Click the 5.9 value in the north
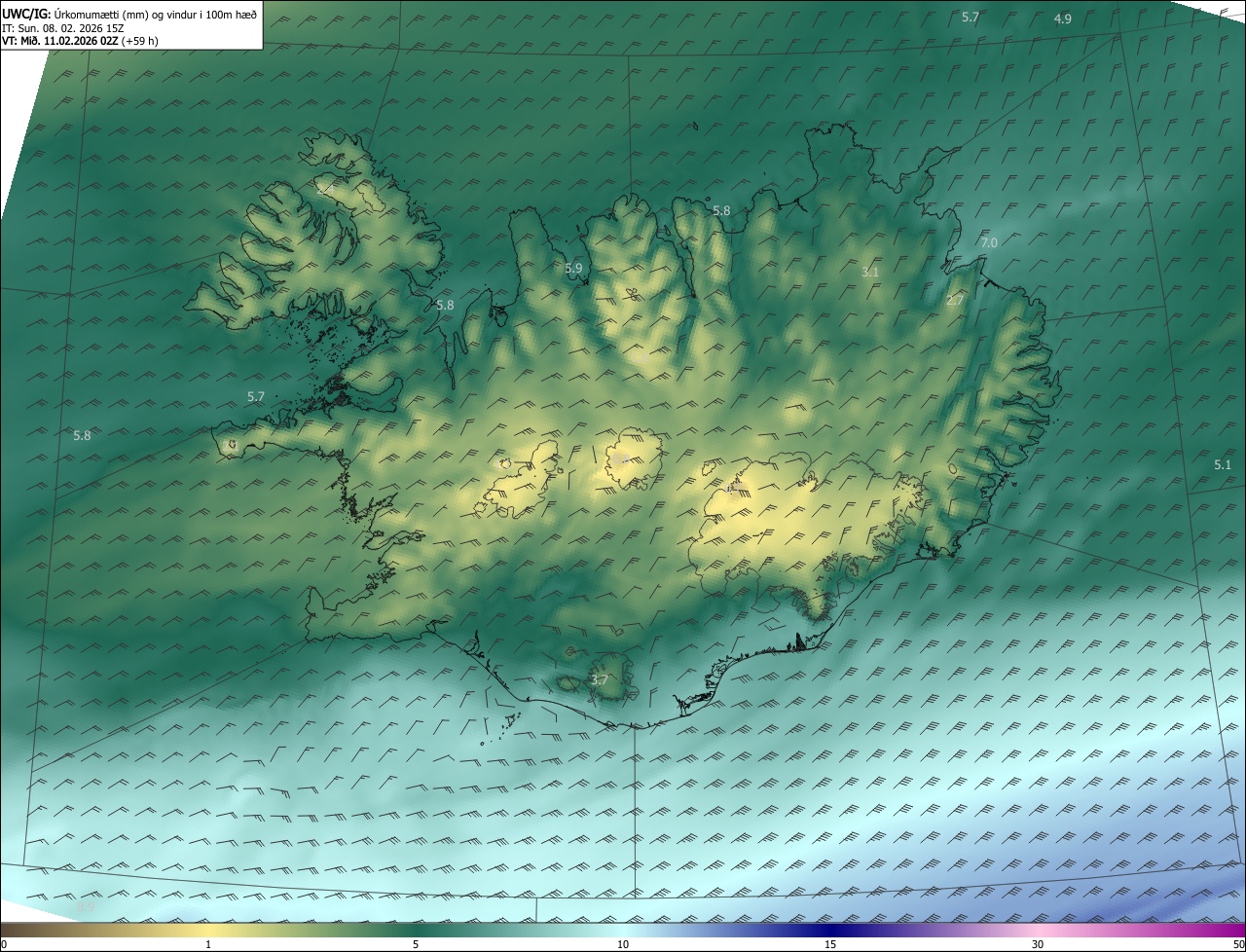 [573, 268]
